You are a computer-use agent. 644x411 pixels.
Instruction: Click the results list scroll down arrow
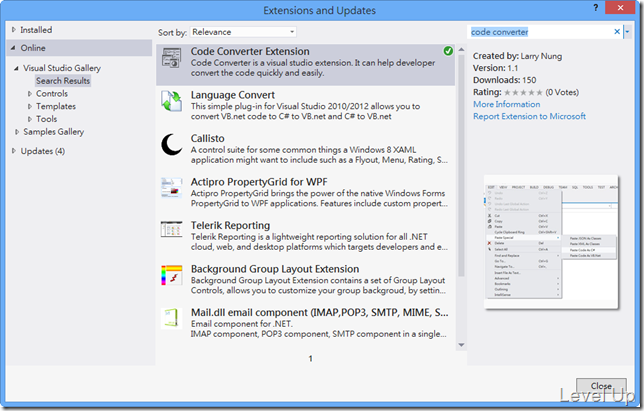coord(461,345)
